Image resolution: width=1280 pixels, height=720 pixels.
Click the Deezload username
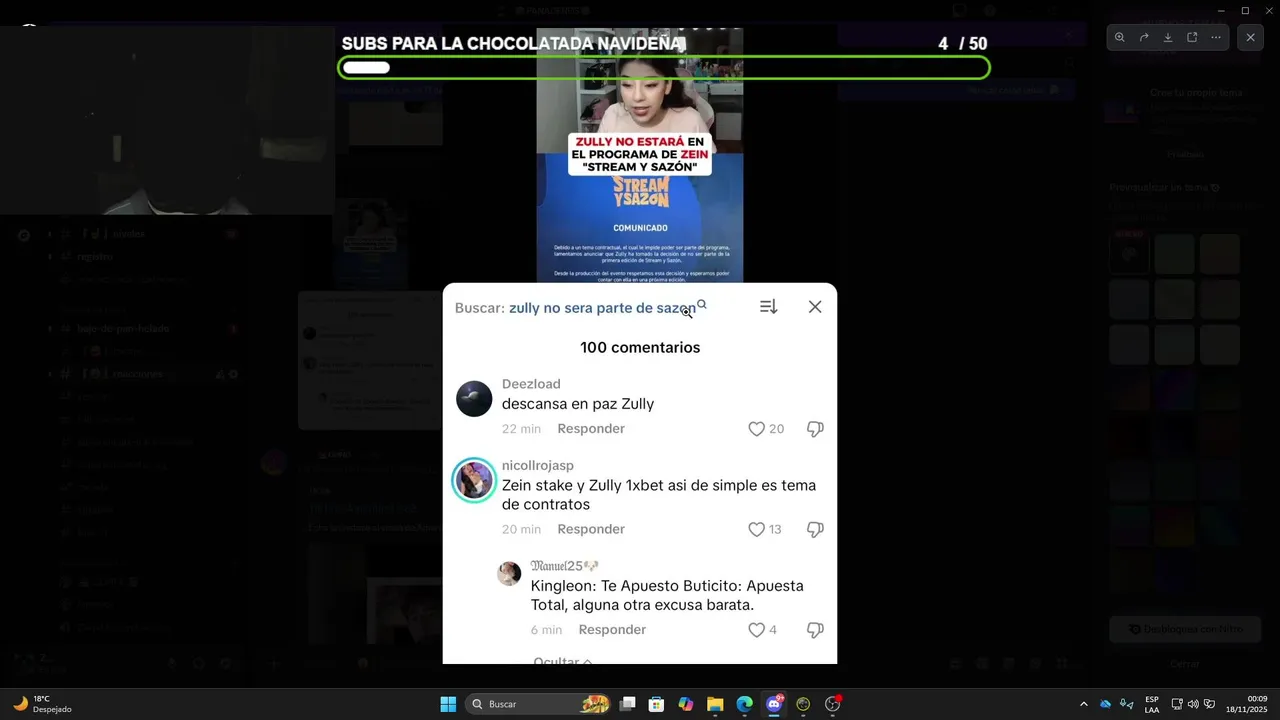tap(531, 384)
